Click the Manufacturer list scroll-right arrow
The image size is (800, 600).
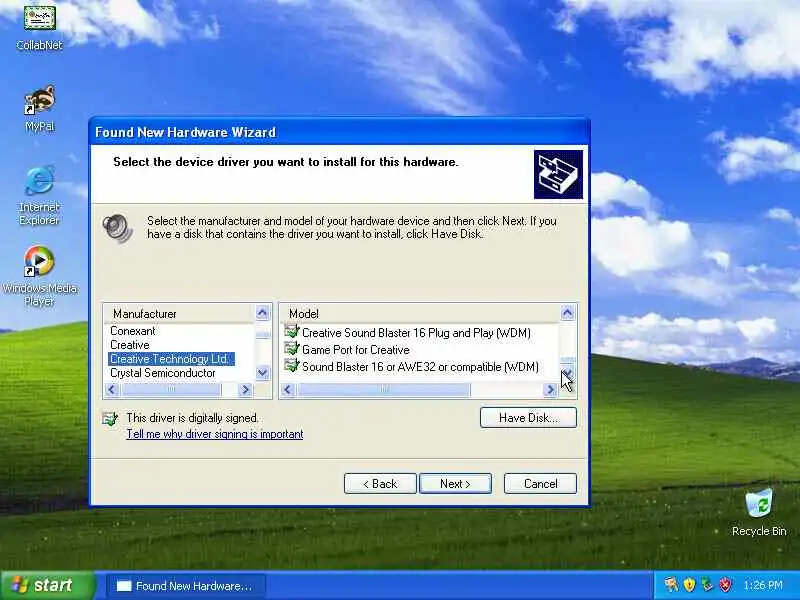point(245,390)
